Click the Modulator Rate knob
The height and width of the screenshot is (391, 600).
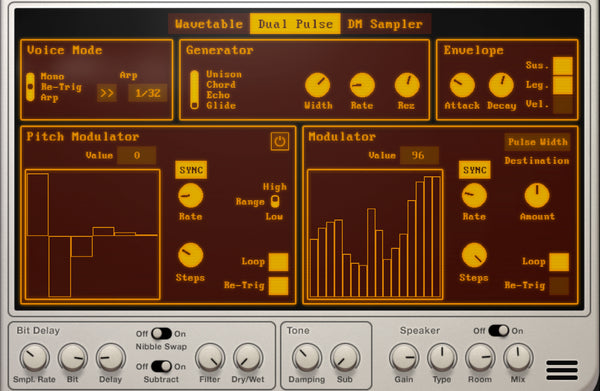pyautogui.click(x=474, y=196)
